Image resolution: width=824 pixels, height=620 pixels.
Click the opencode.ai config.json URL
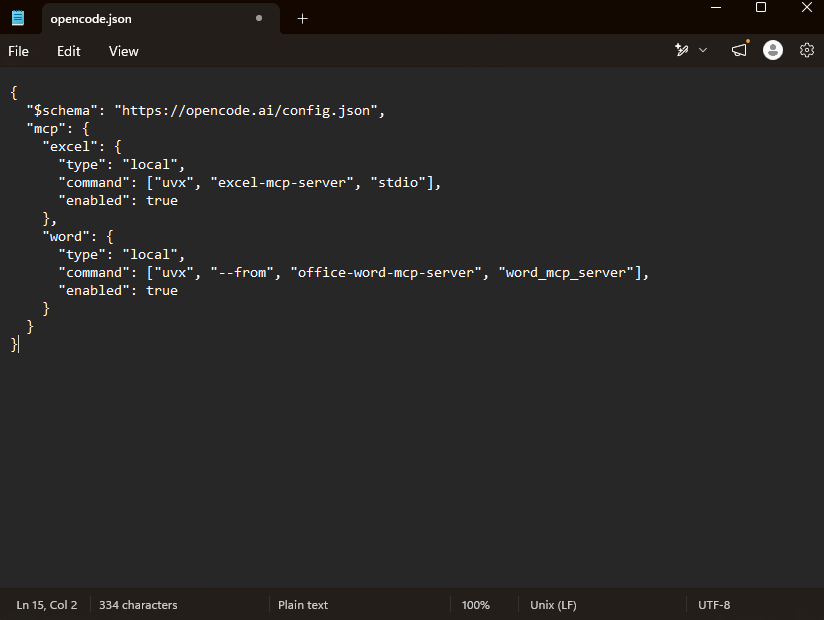click(x=246, y=111)
